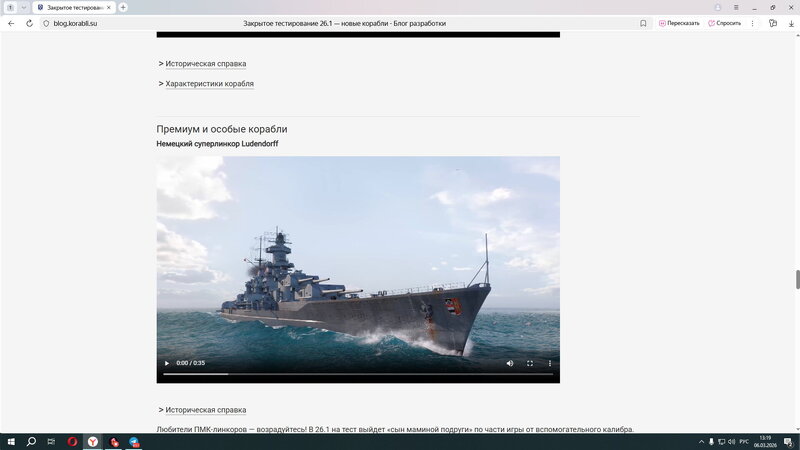
Task: Open the video's three-dot options menu
Action: click(549, 363)
